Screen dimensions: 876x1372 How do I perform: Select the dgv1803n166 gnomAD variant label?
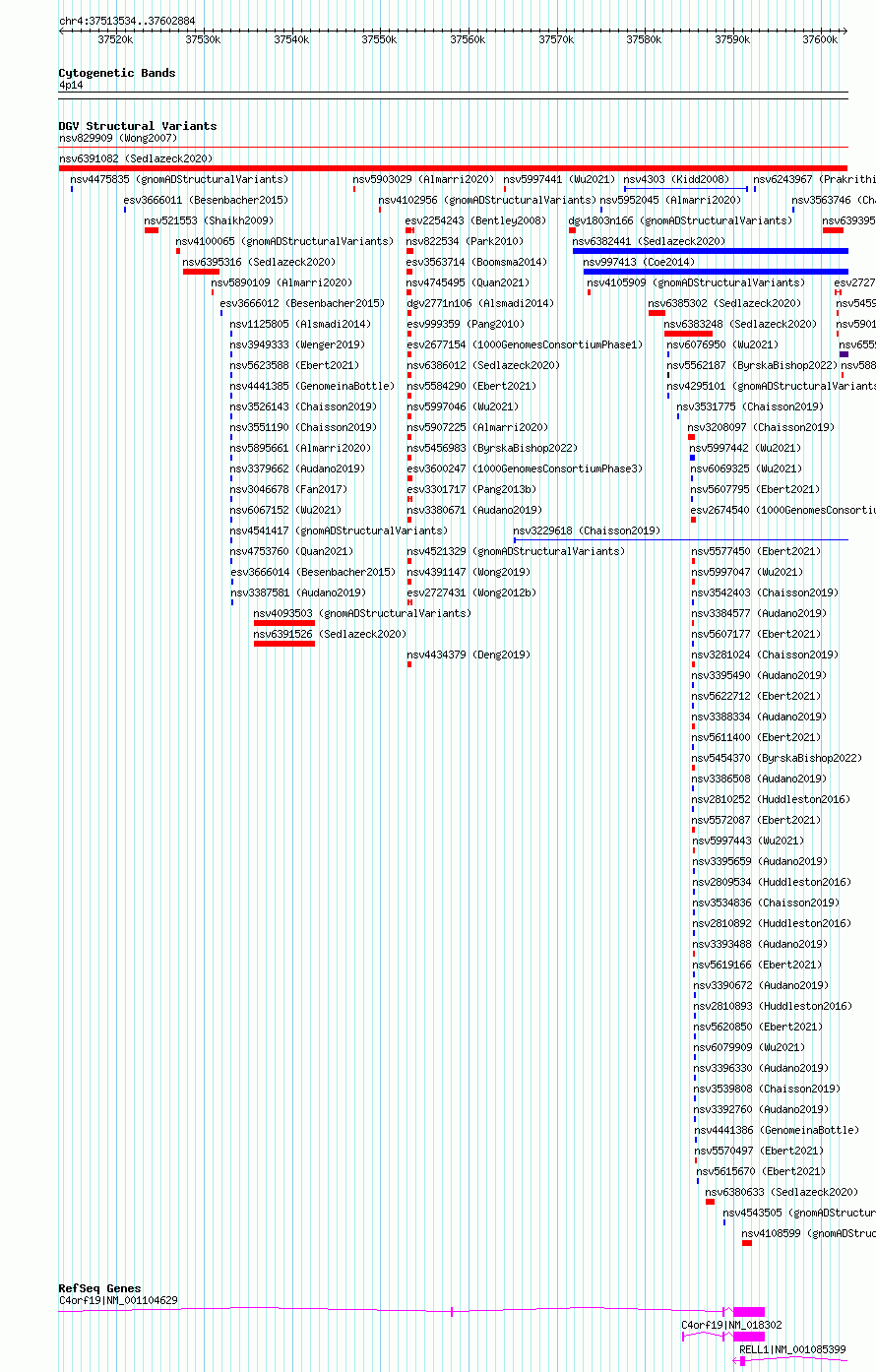(x=680, y=220)
